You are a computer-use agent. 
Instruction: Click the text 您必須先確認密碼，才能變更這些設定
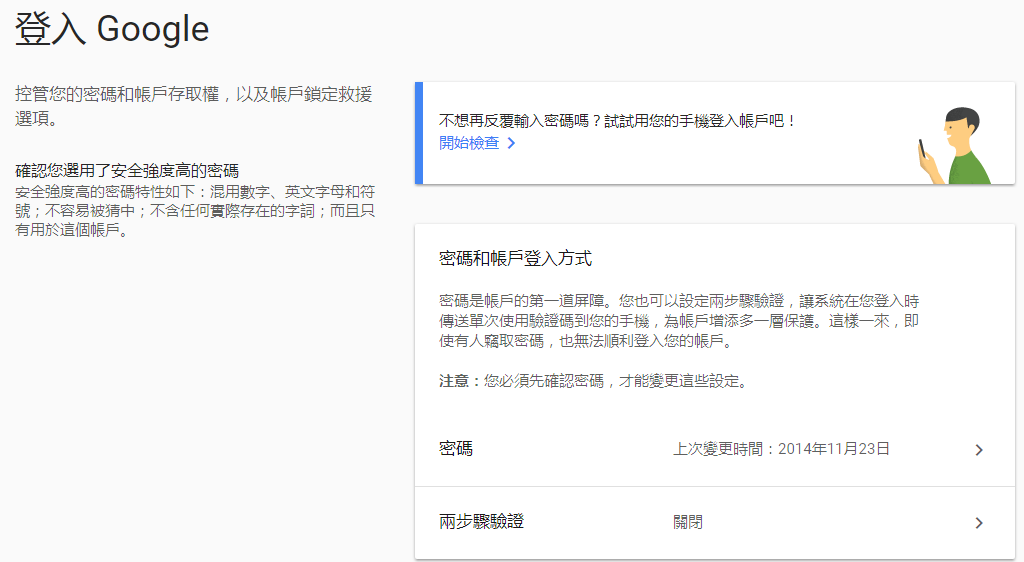(616, 381)
